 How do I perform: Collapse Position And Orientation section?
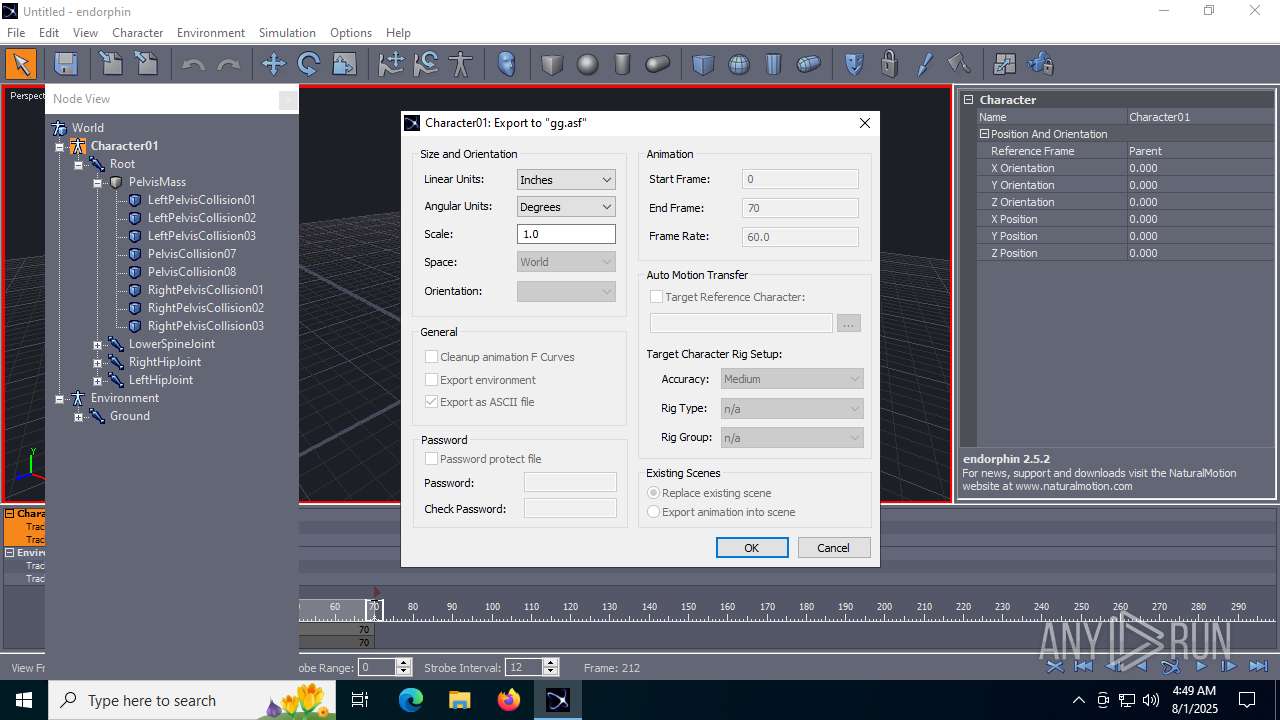pos(984,134)
